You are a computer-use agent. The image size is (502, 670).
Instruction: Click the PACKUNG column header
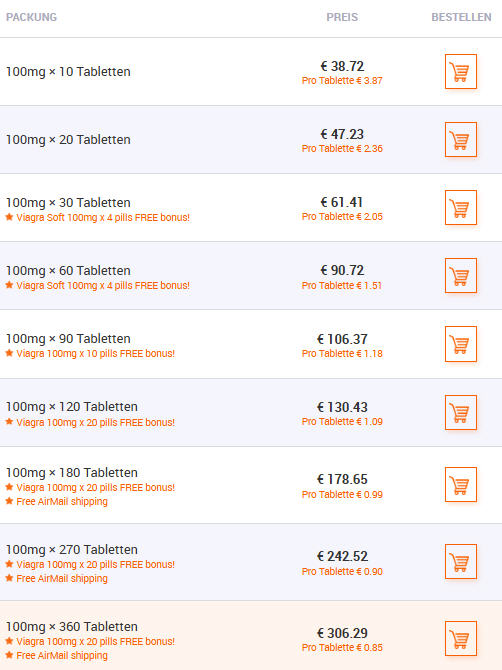(x=31, y=17)
